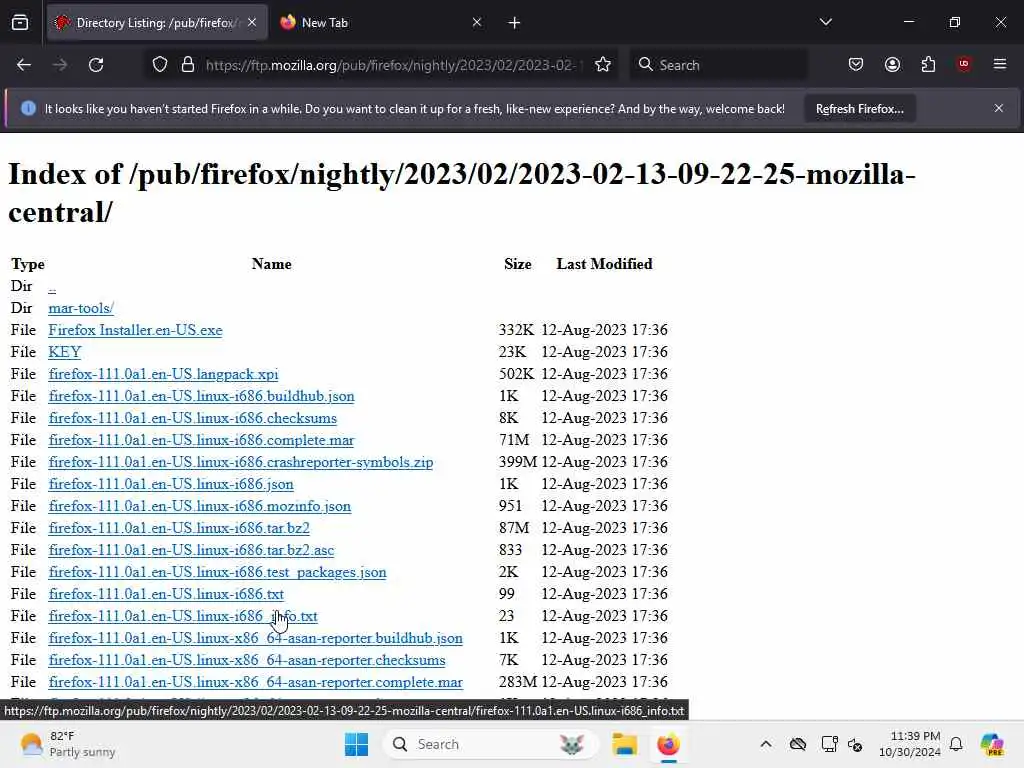
Task: Open linux-x86_64-asan-reporter.complete.mar link
Action: [x=255, y=682]
